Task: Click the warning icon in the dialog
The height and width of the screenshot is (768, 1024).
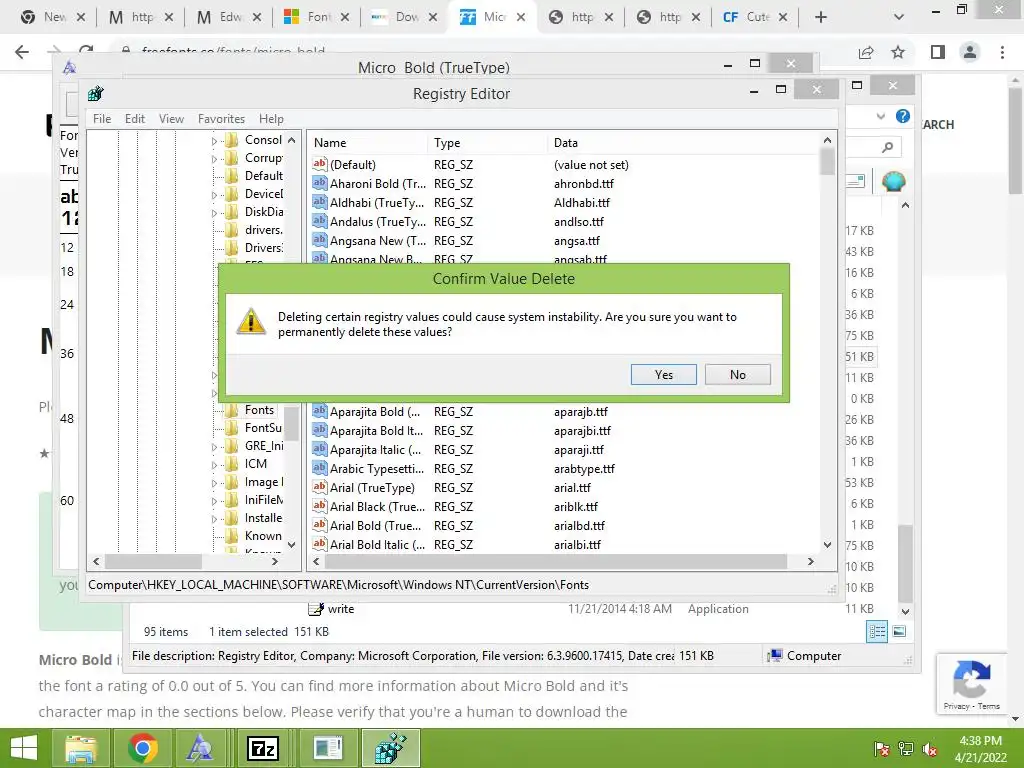Action: tap(251, 321)
